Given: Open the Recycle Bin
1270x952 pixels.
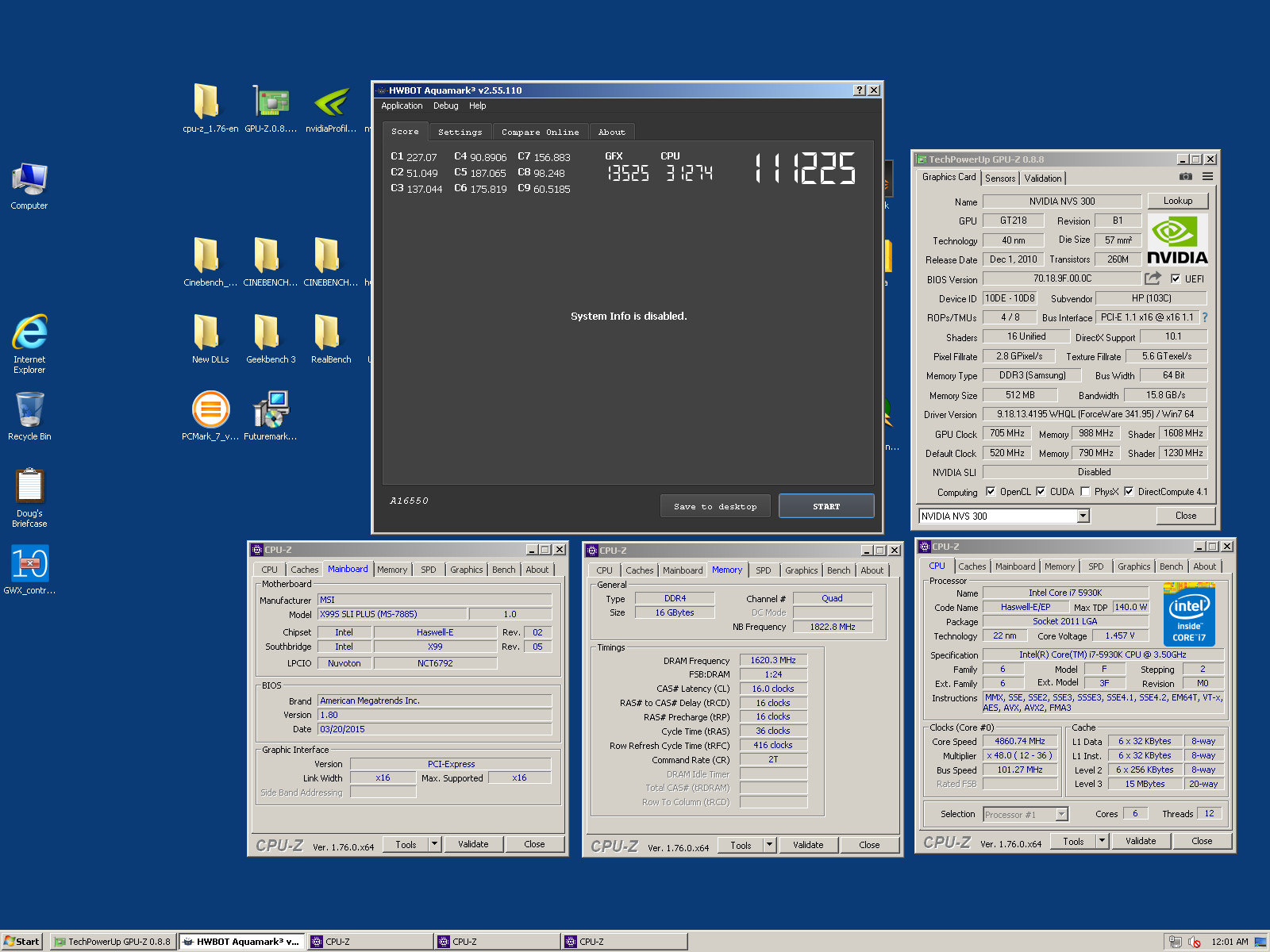Looking at the screenshot, I should tap(29, 416).
